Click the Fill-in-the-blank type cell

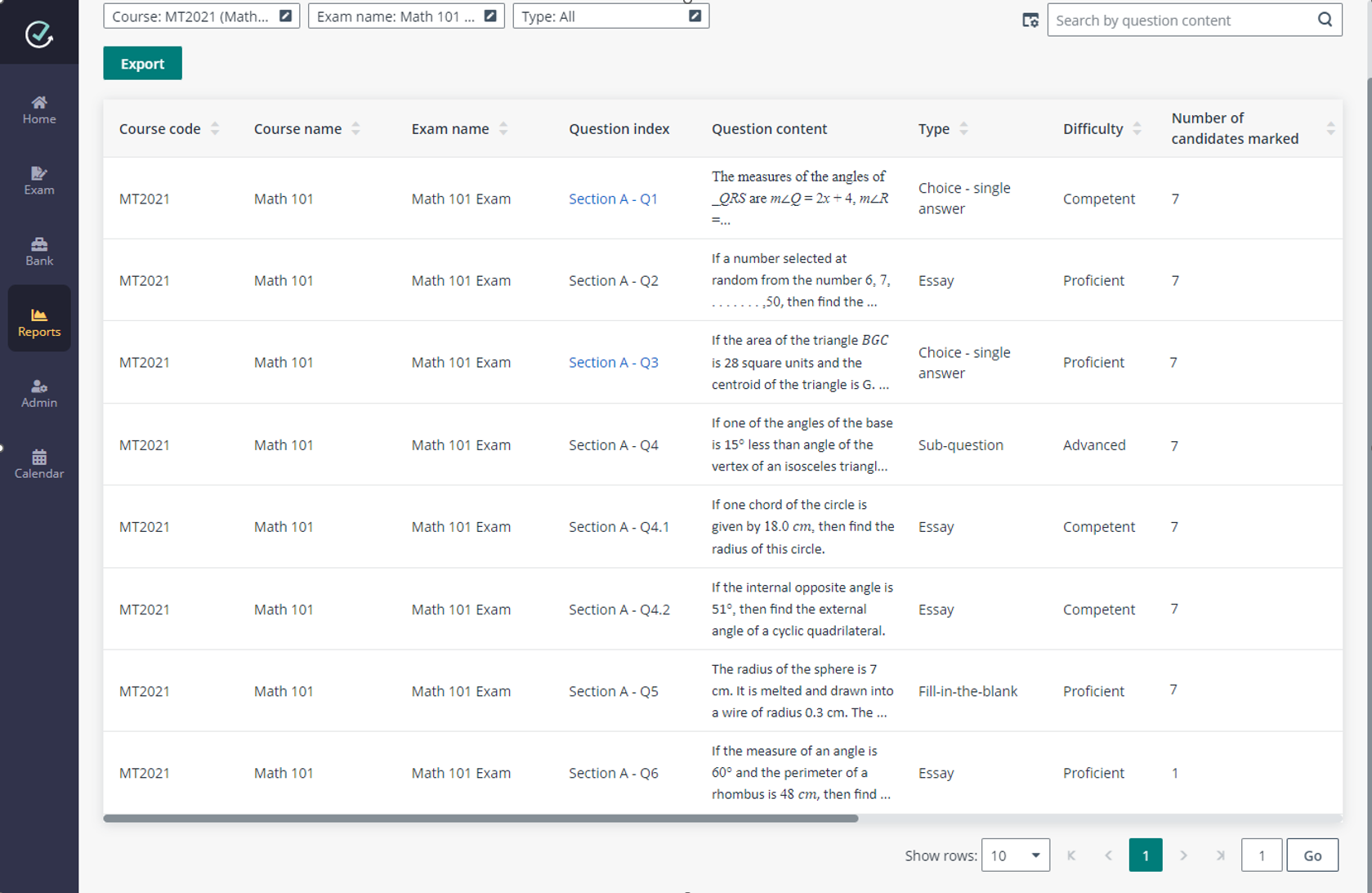click(x=968, y=691)
